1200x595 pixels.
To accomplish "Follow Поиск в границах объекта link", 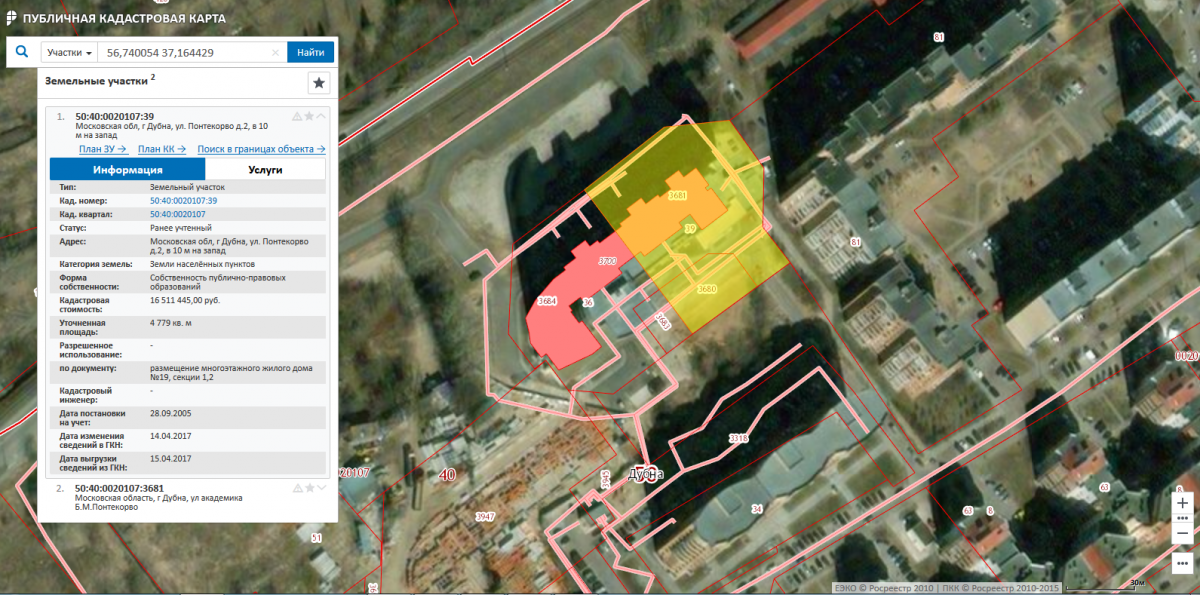I will point(262,149).
